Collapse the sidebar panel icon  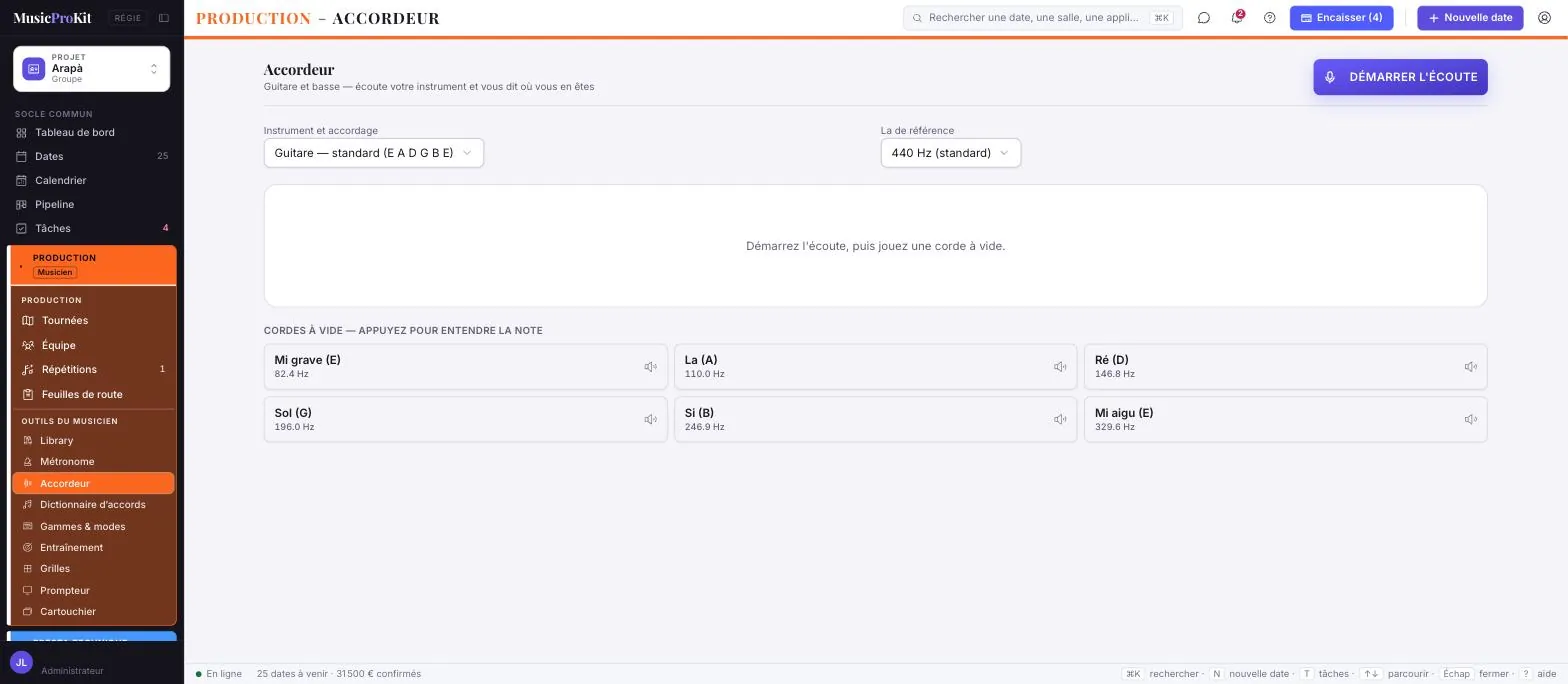164,18
